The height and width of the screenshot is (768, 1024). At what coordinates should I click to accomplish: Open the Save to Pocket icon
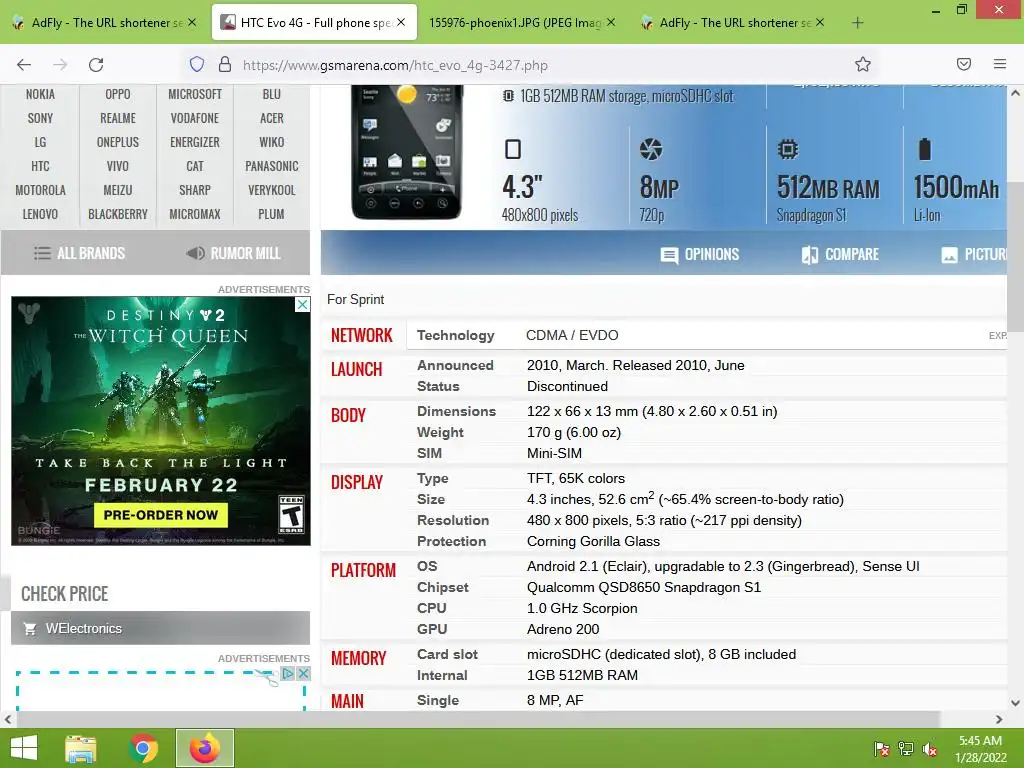pyautogui.click(x=964, y=64)
